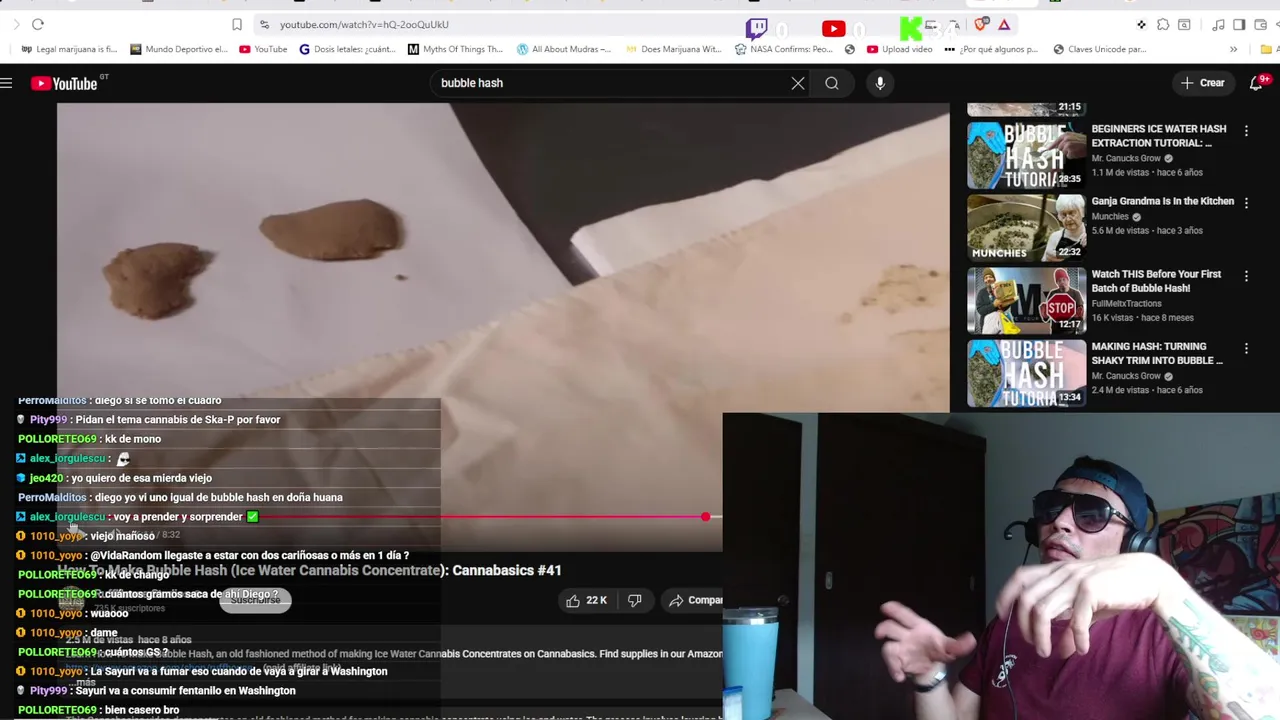1280x720 pixels.
Task: Open 'All About Mudras' bookmark
Action: click(564, 49)
